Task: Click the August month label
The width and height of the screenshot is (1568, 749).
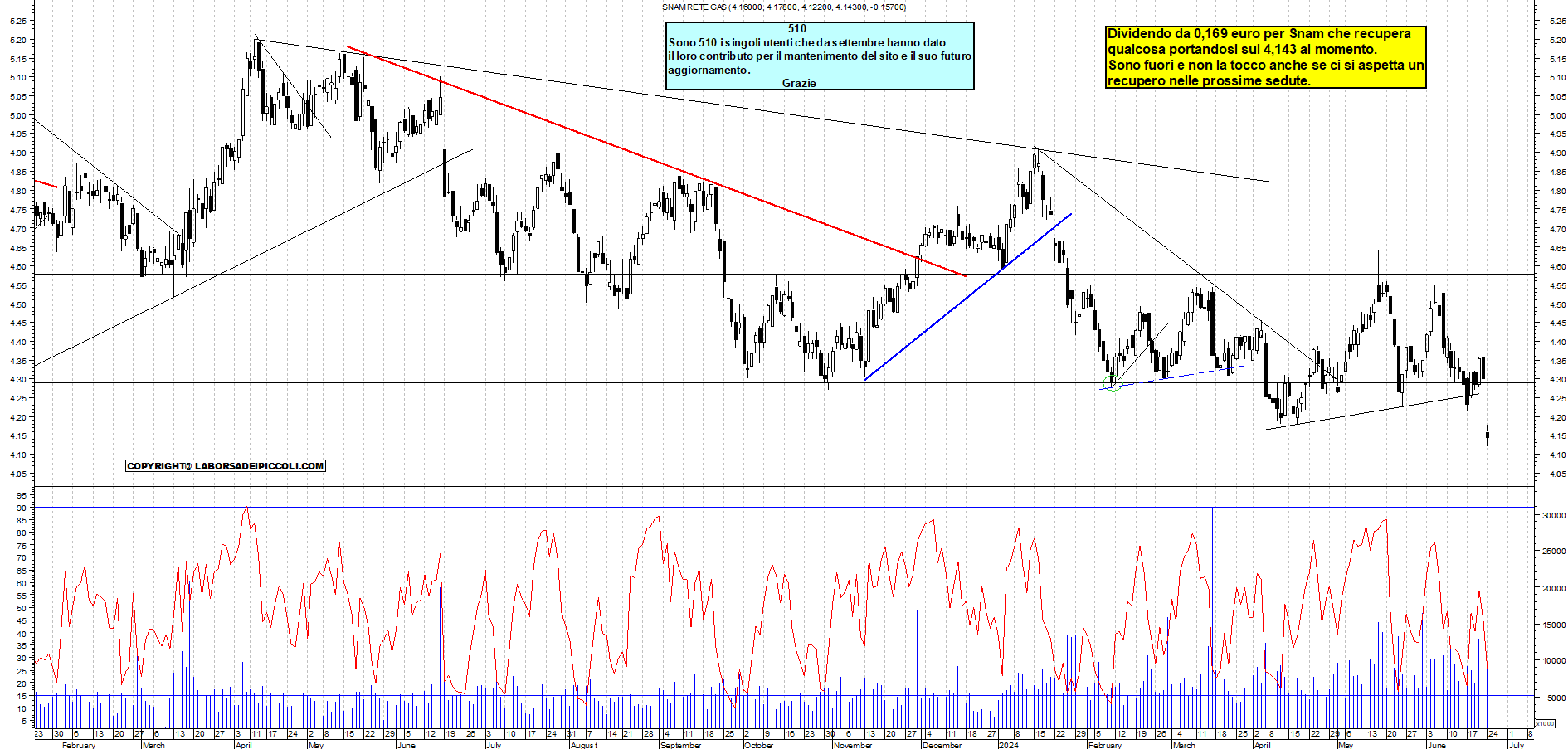Action: click(x=584, y=745)
